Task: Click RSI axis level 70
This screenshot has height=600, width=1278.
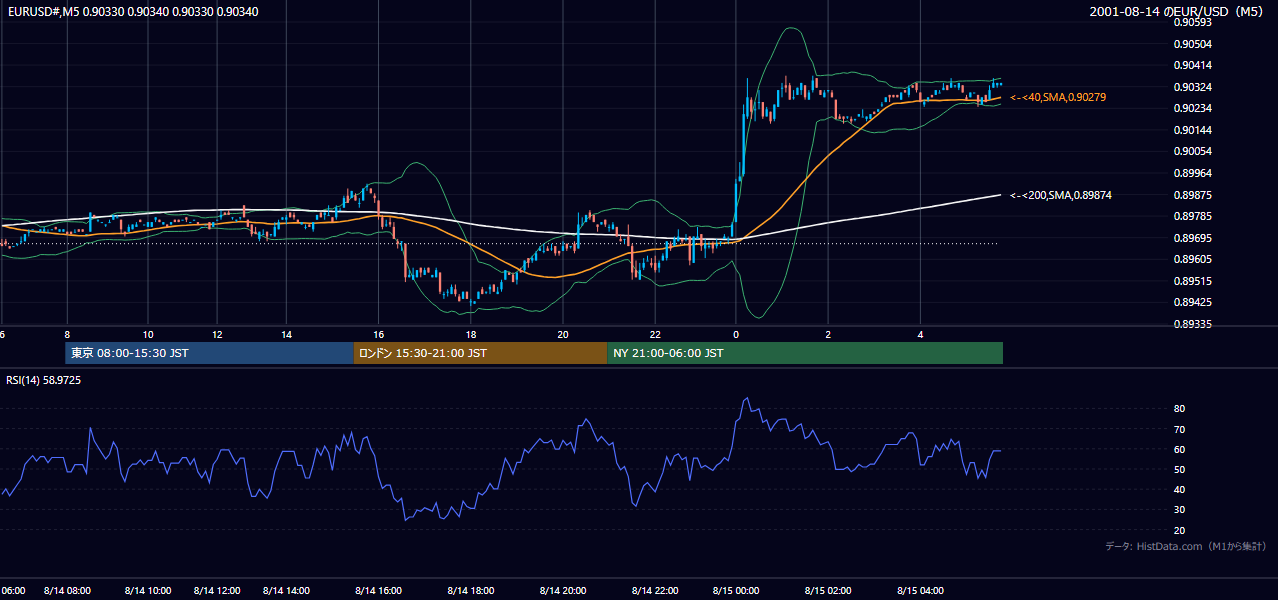Action: [x=1179, y=429]
